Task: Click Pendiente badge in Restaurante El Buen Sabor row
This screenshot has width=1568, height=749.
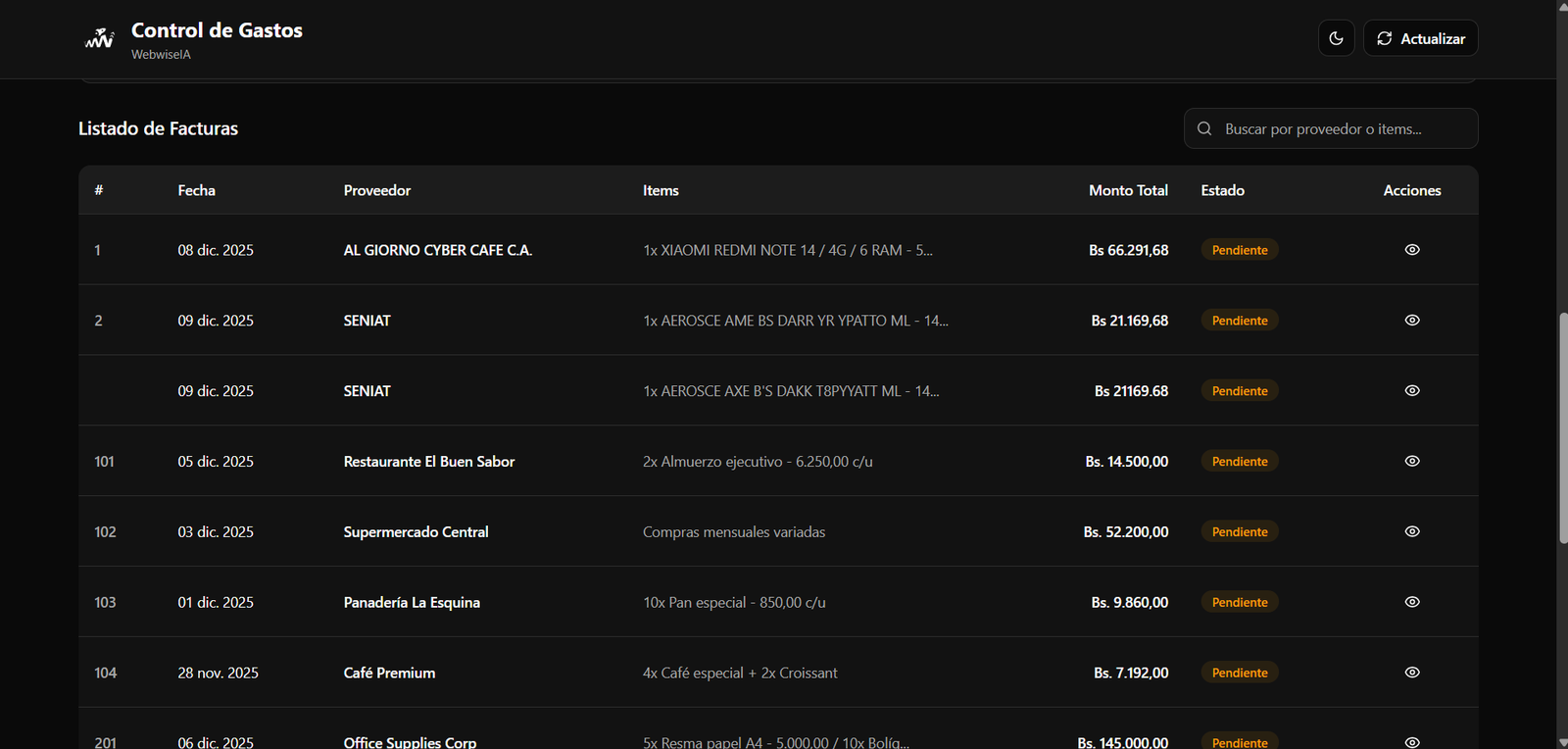Action: (x=1240, y=462)
